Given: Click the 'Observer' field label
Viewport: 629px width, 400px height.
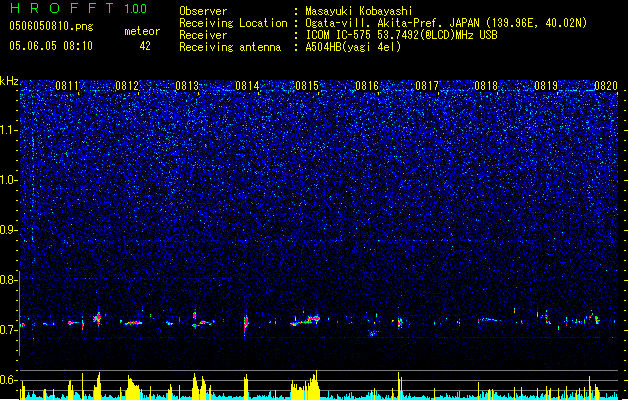Looking at the screenshot, I should pos(203,11).
